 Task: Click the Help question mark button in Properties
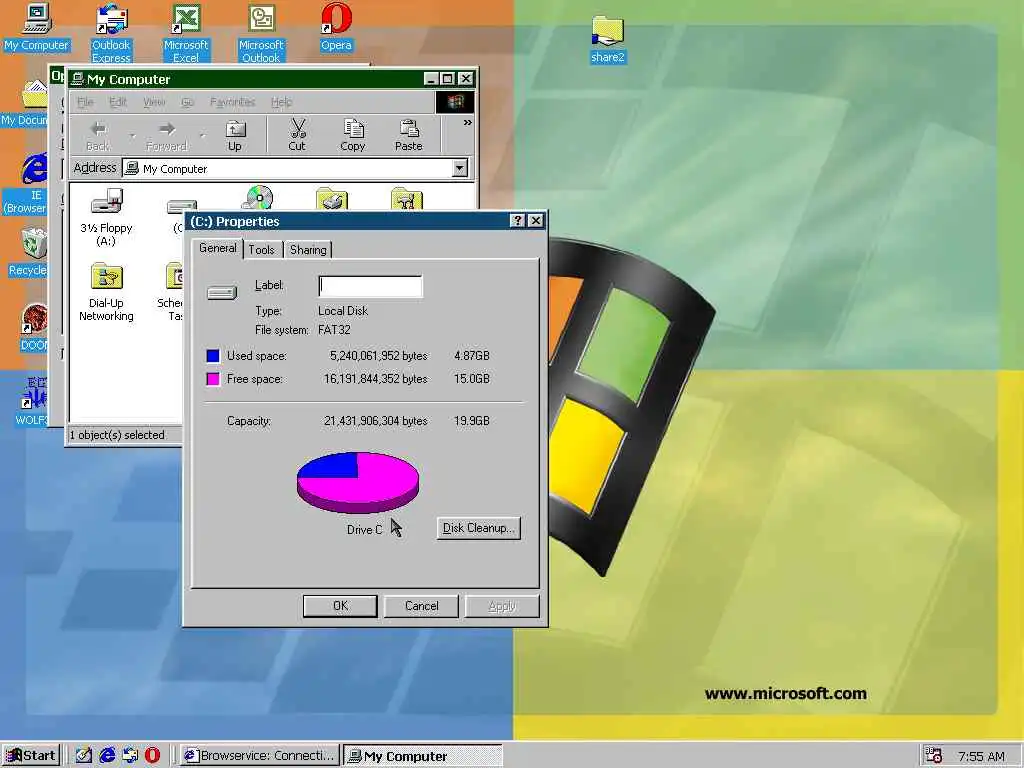[517, 221]
